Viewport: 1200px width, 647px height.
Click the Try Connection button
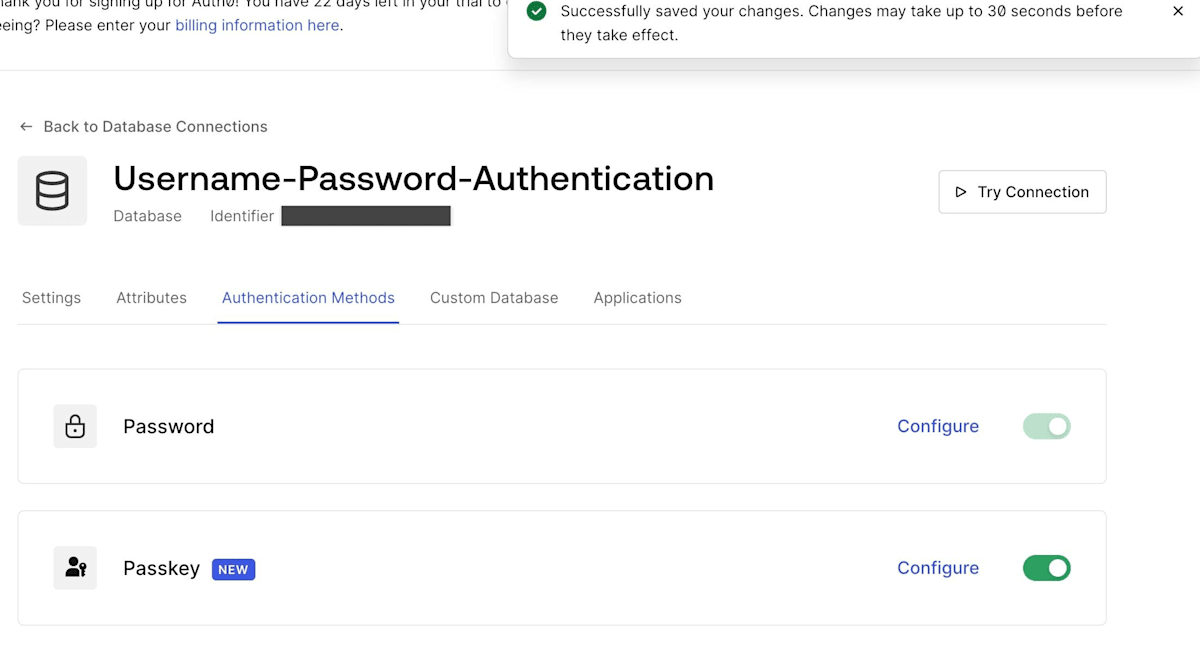point(1022,192)
